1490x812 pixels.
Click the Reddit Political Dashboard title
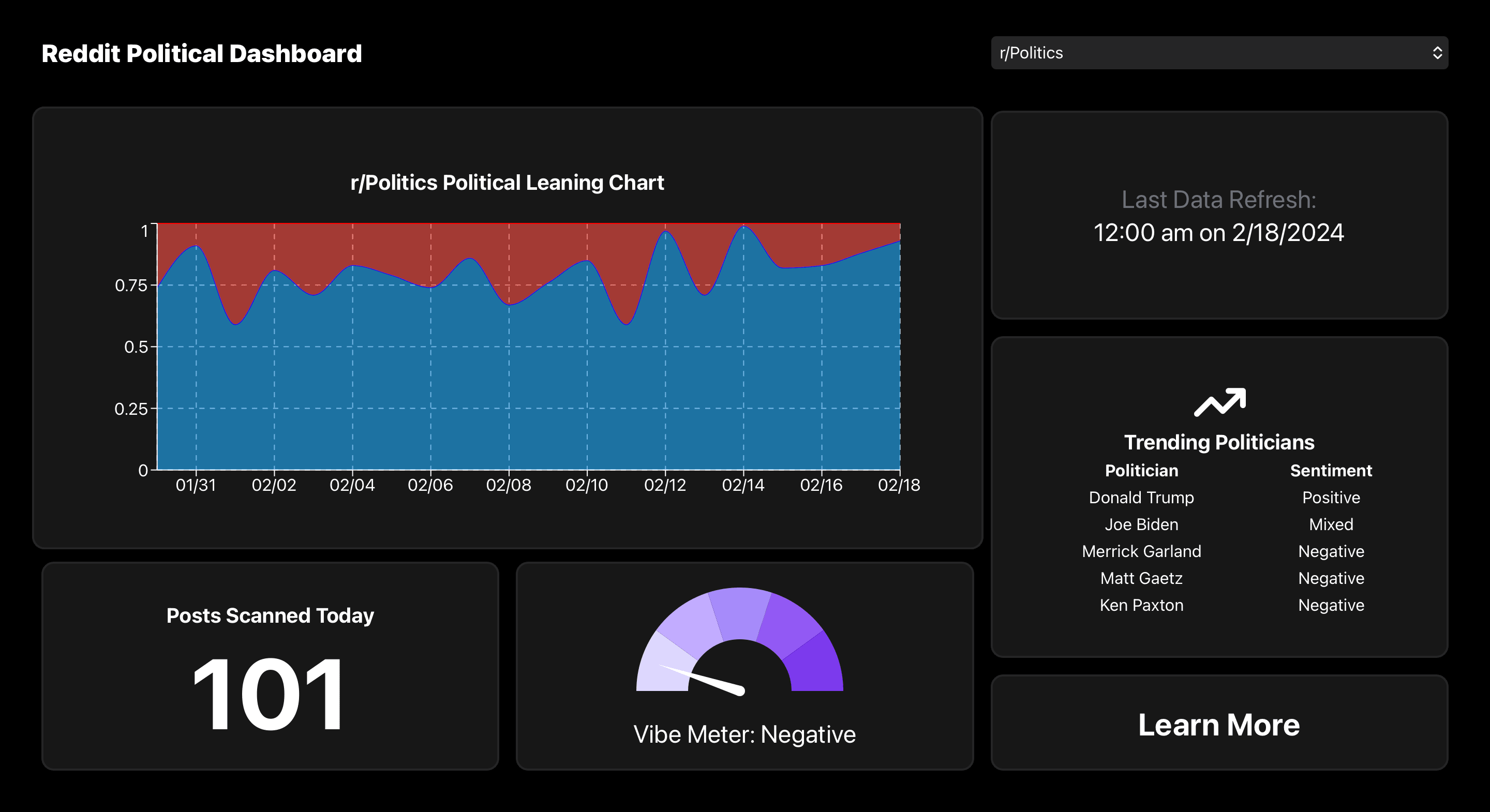(x=201, y=53)
